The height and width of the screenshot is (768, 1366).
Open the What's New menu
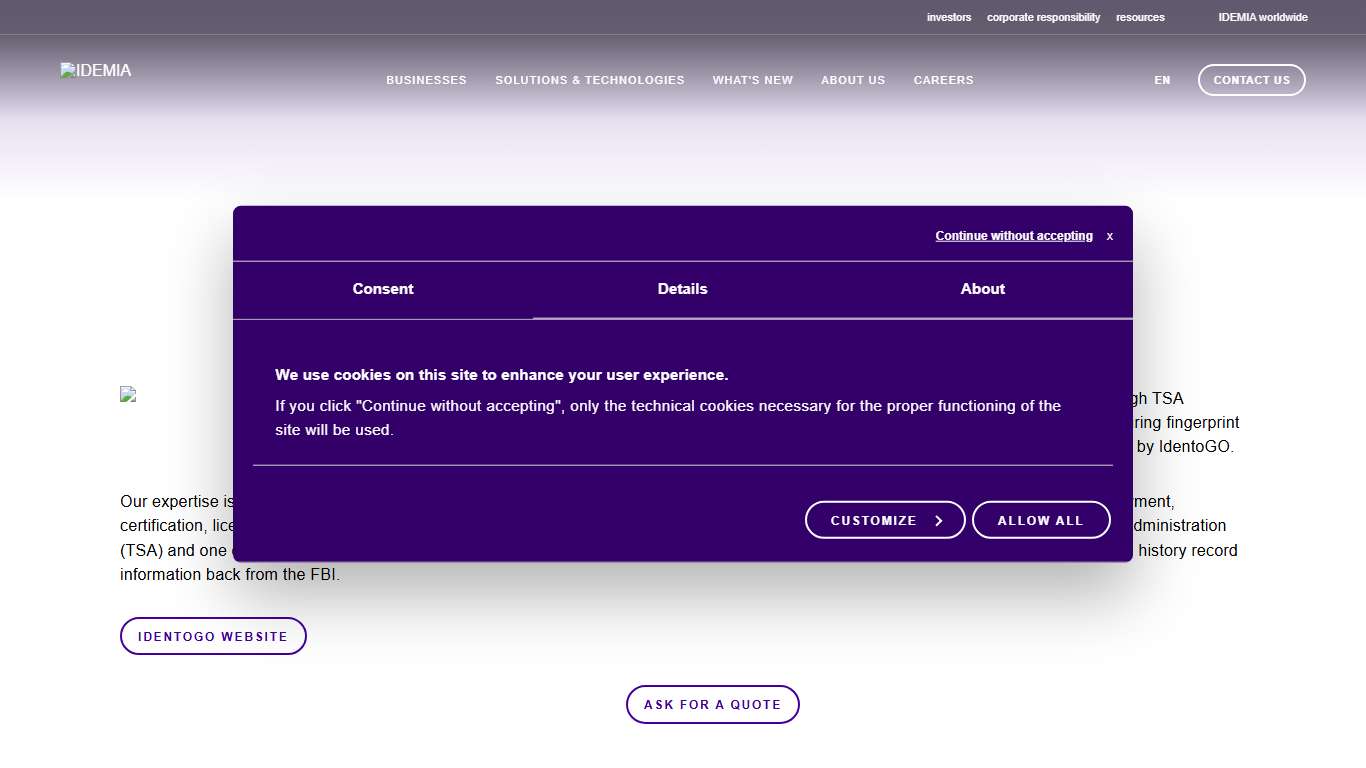(x=752, y=80)
